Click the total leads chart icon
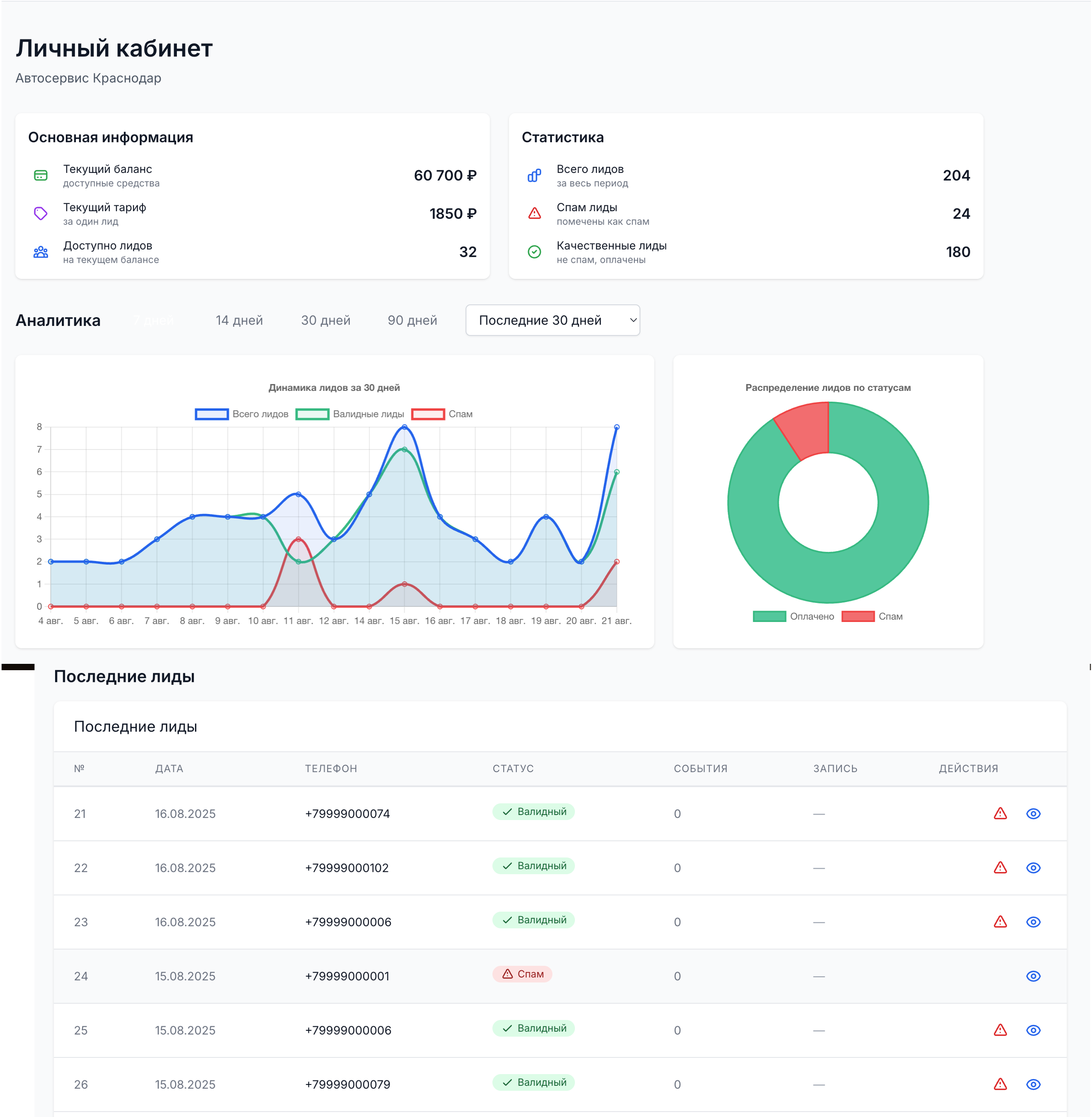Screen dimensions: 1092x1117 click(534, 176)
